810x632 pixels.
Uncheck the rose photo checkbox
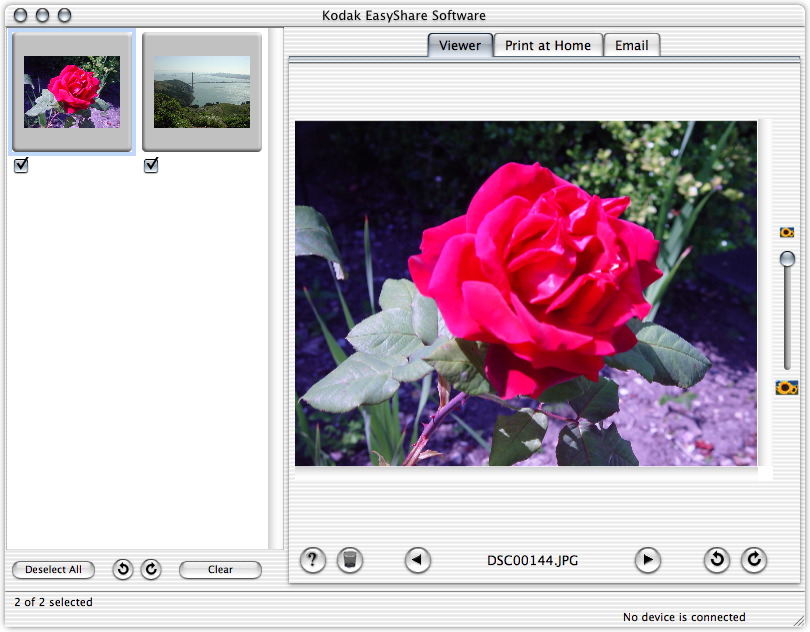click(x=21, y=166)
